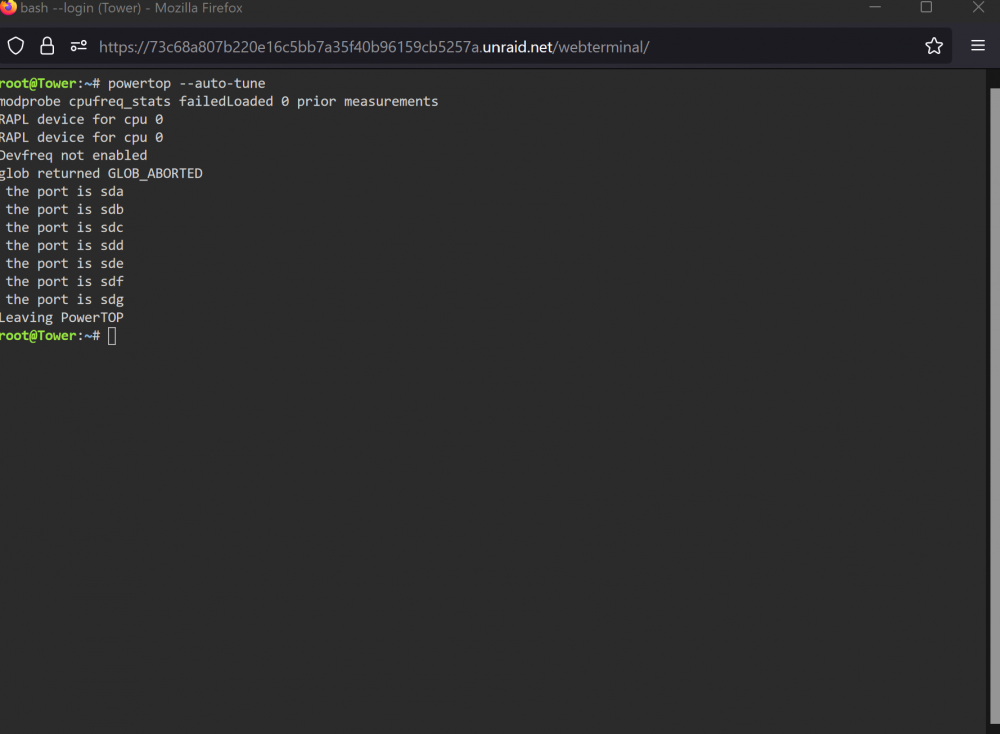Image resolution: width=1000 pixels, height=734 pixels.
Task: Click the 'Devfreq not enabled' message
Action: pyautogui.click(x=73, y=156)
